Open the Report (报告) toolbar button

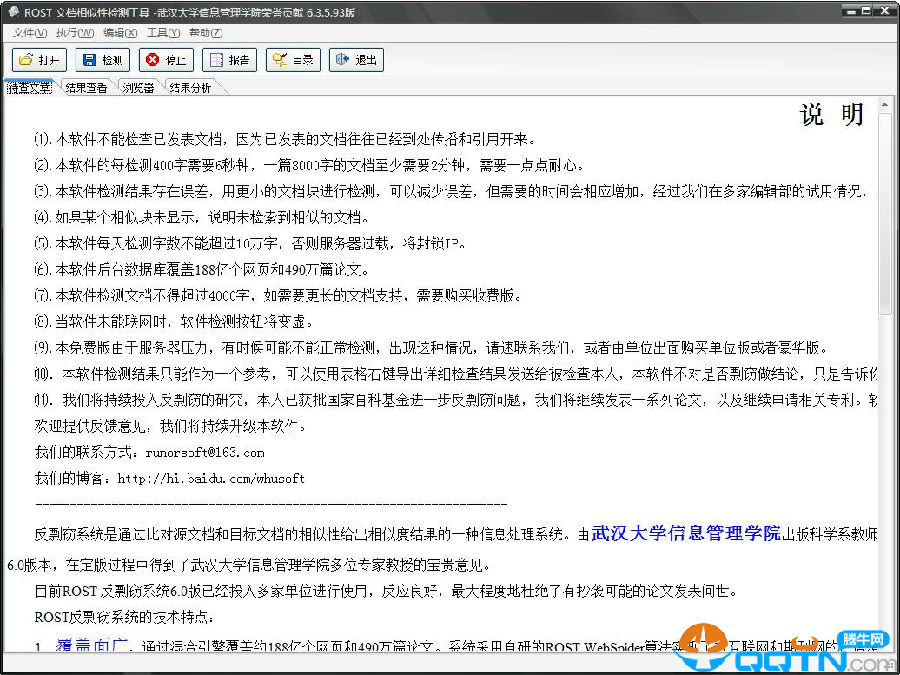229,60
